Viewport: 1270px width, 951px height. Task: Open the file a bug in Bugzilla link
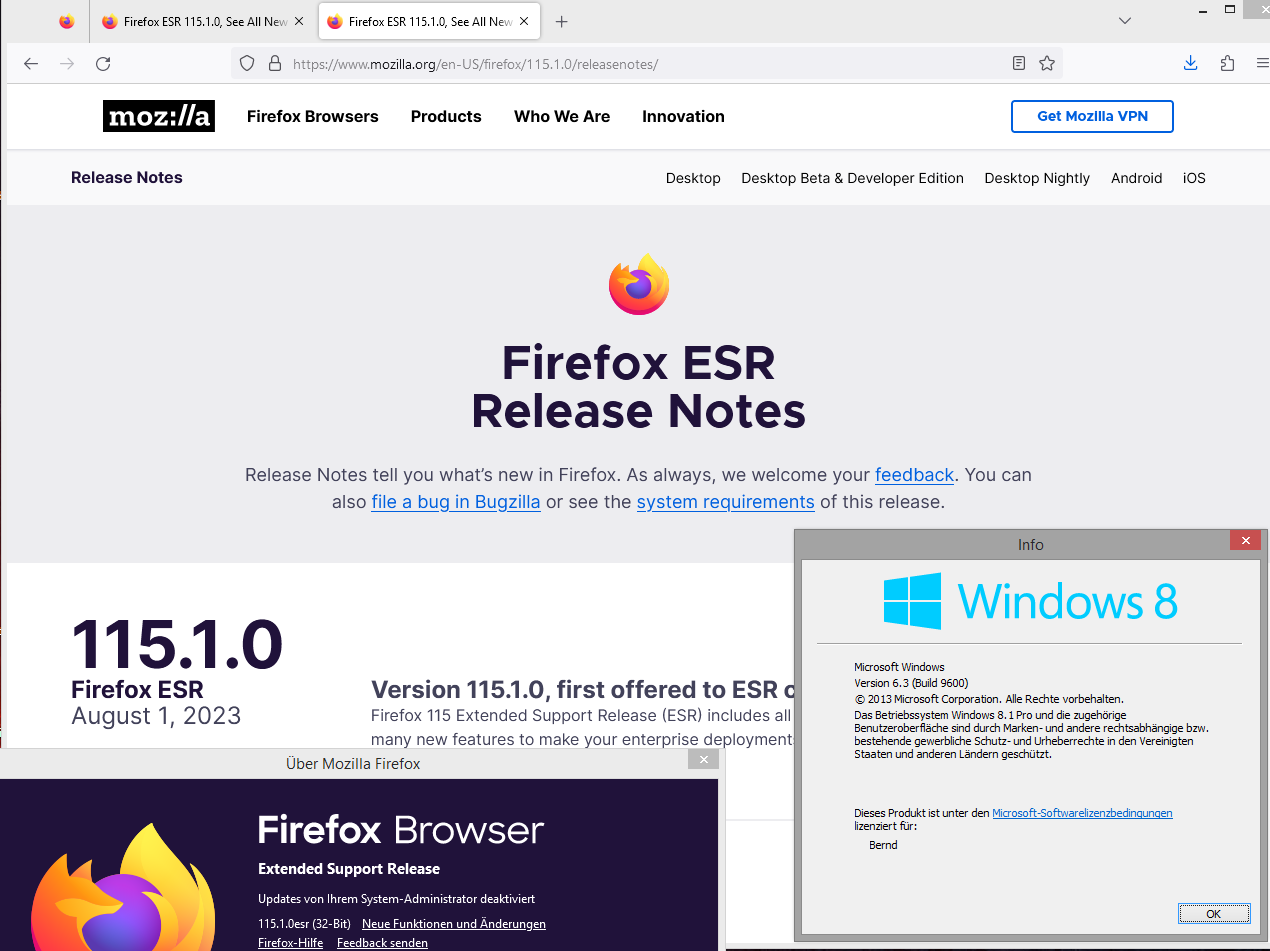pyautogui.click(x=456, y=502)
